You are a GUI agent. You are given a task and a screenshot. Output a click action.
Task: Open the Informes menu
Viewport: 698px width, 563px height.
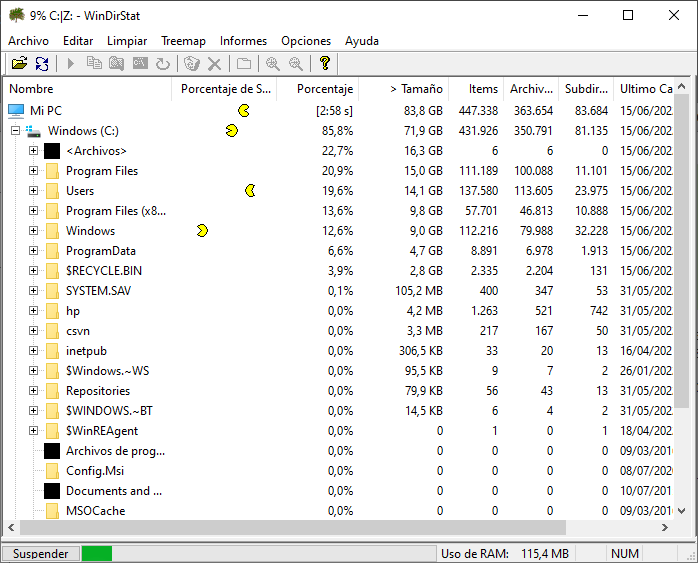243,41
